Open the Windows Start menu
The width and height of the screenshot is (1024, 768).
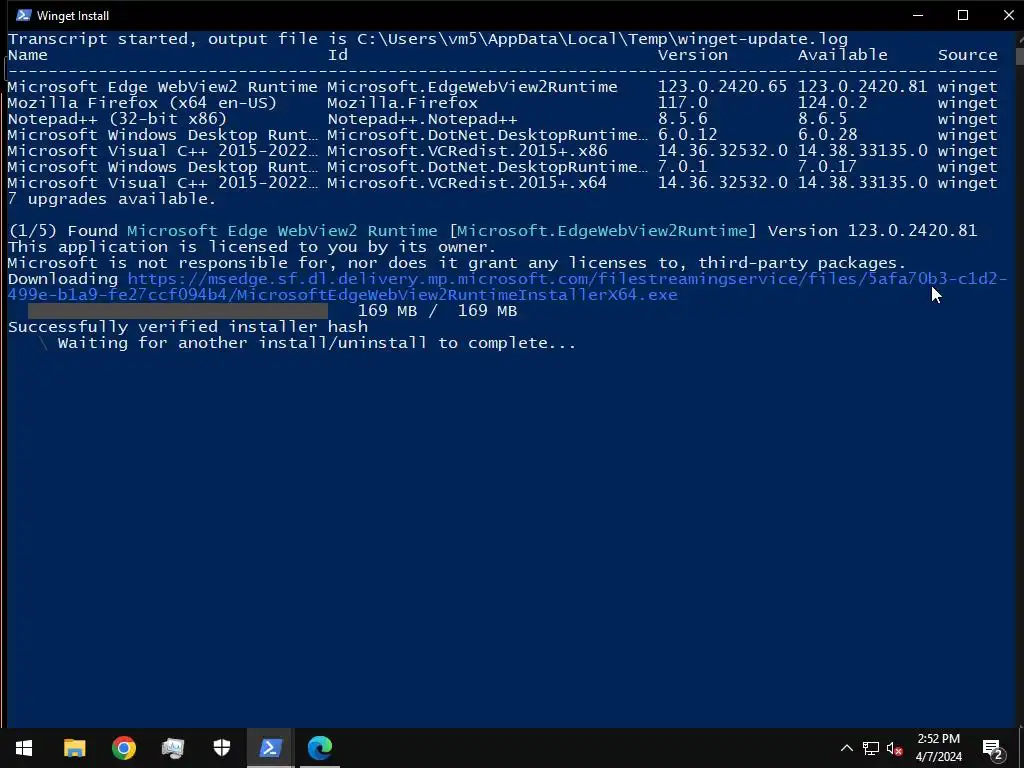pos(24,748)
